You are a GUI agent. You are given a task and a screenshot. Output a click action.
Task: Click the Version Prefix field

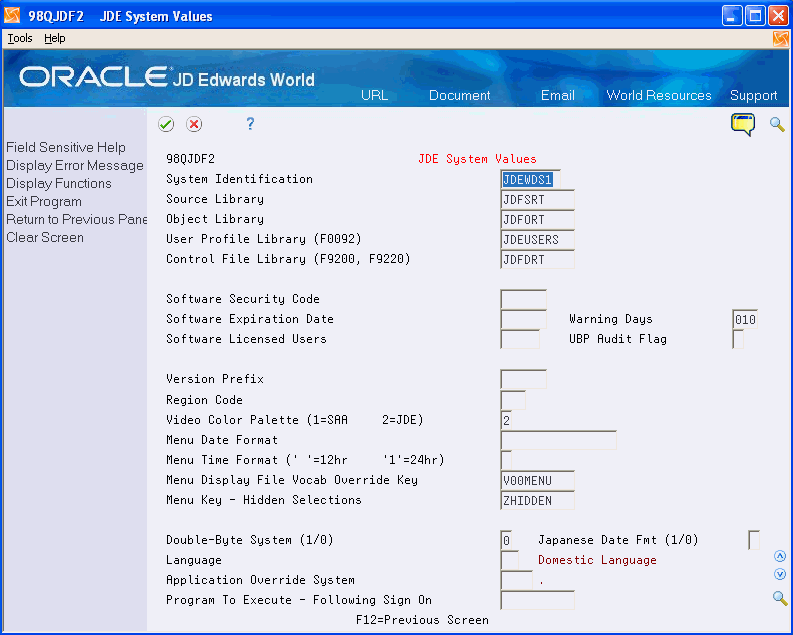coord(523,379)
